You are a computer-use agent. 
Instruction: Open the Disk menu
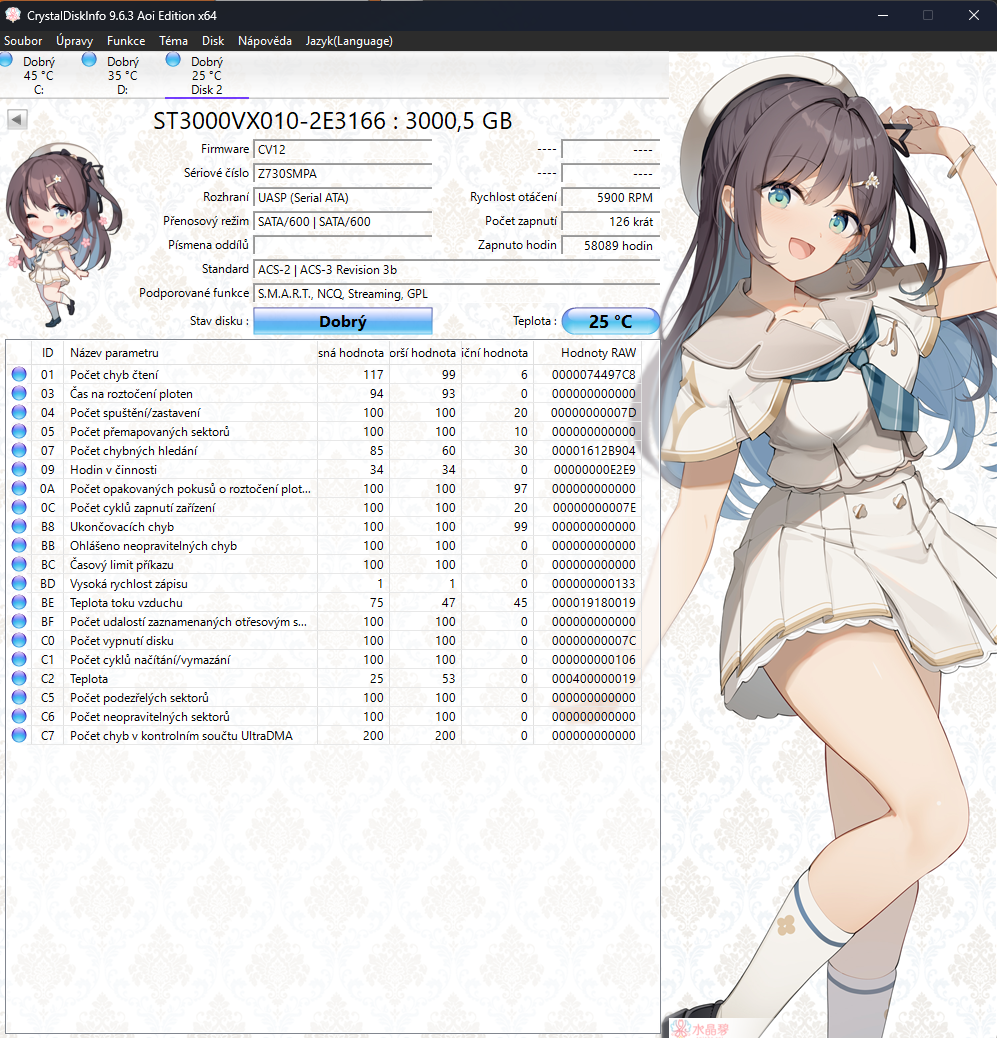pos(213,41)
